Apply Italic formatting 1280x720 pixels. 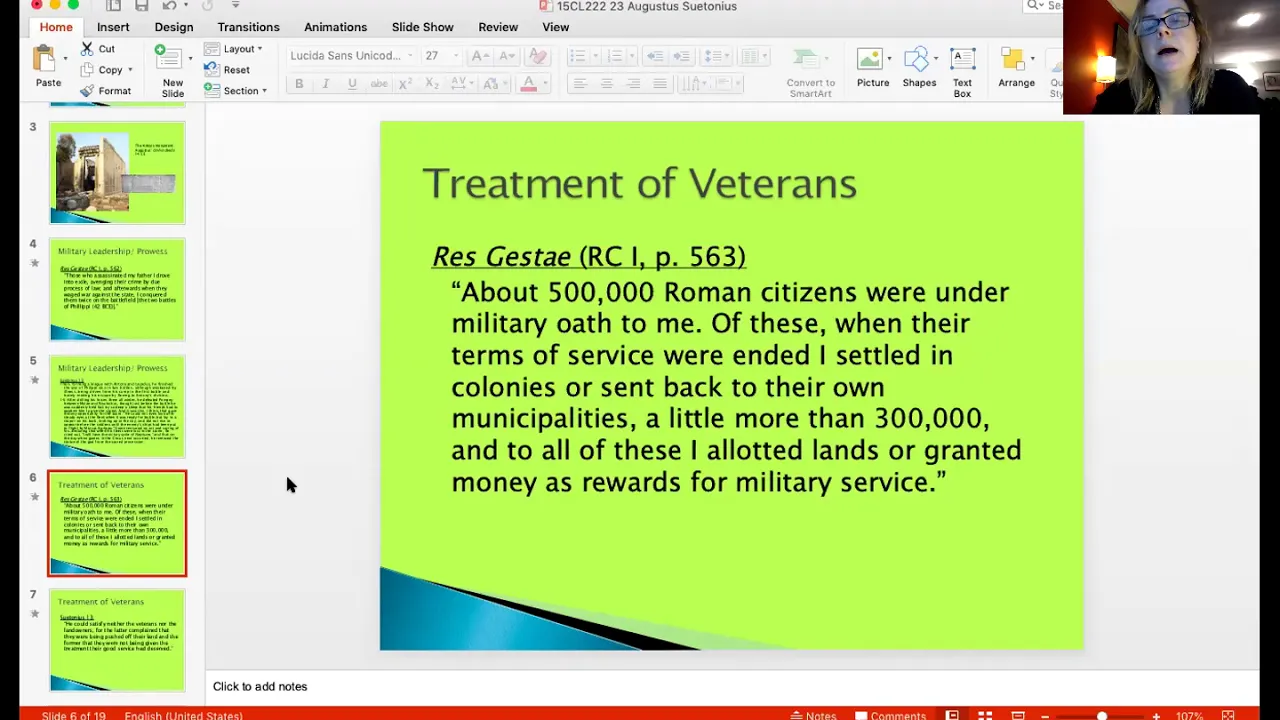[325, 84]
